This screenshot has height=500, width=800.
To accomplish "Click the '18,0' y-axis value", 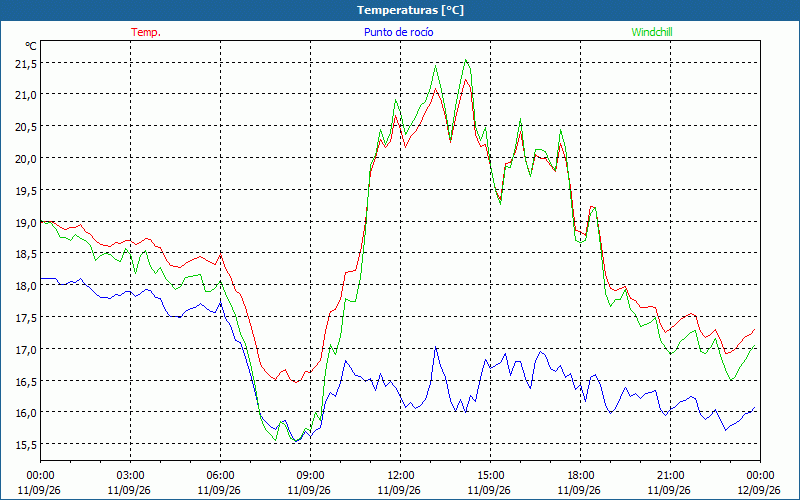I will pyautogui.click(x=26, y=286).
